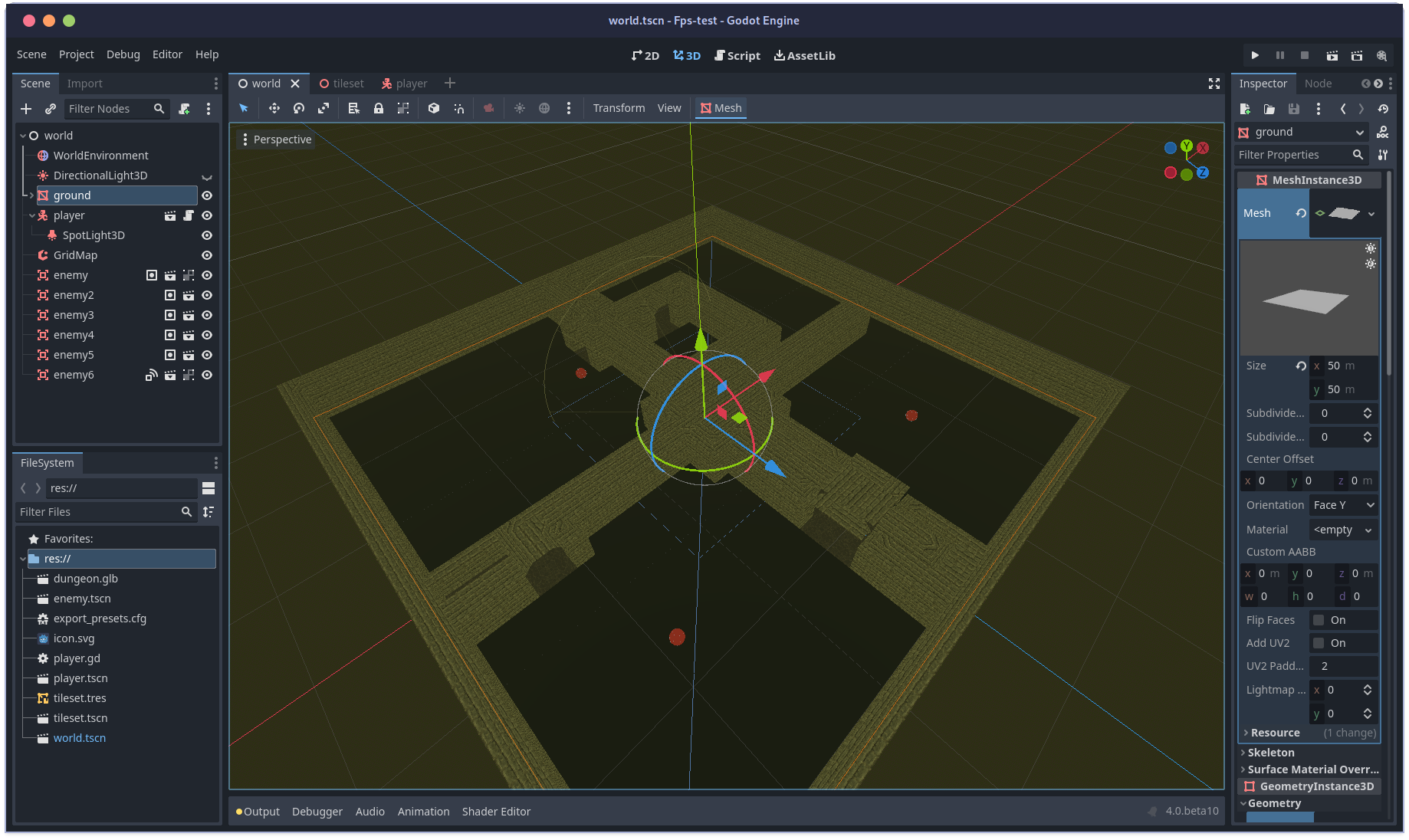
Task: Activate the Rotate tool
Action: click(x=299, y=108)
